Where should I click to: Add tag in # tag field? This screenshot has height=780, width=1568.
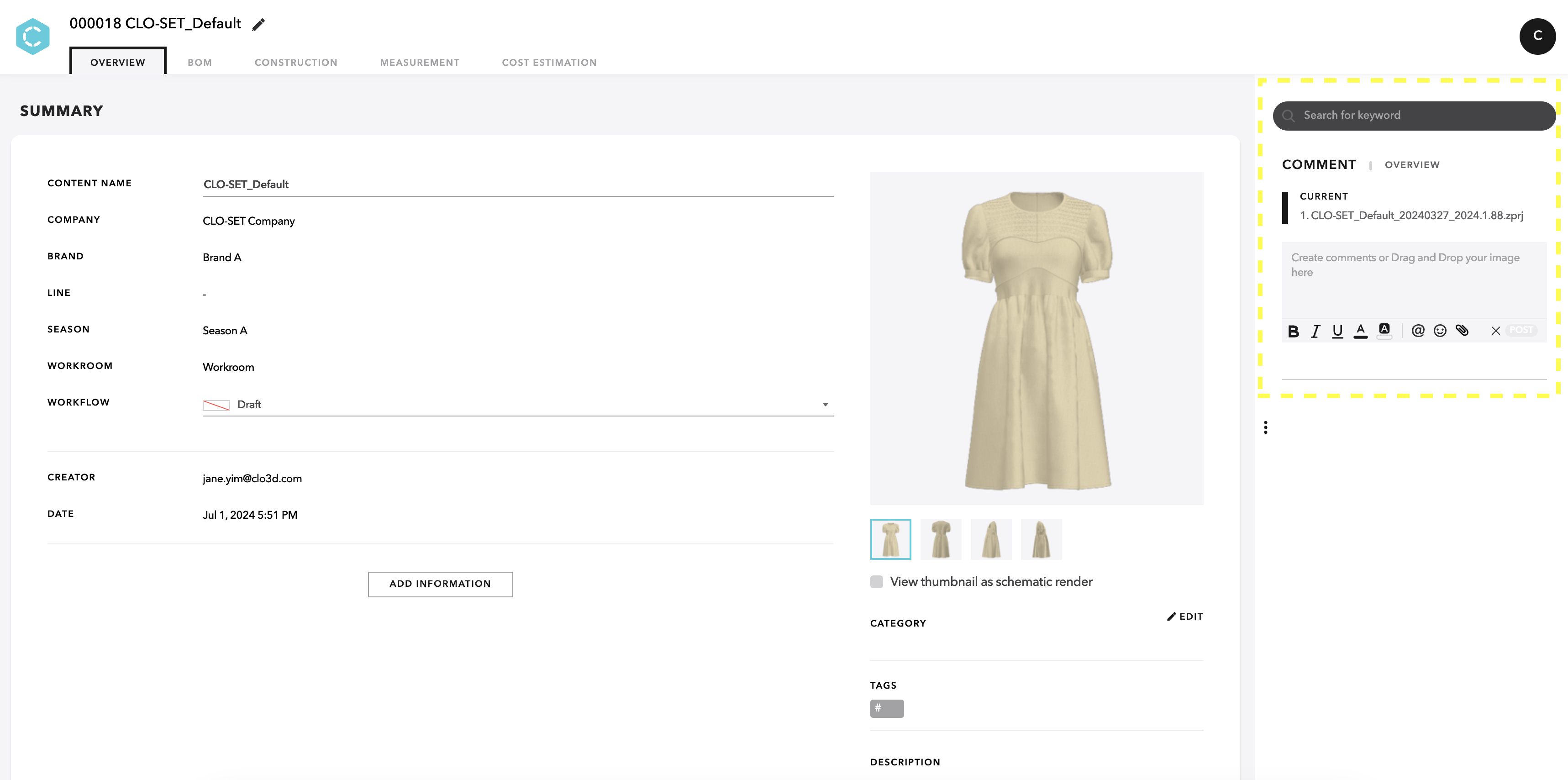pyautogui.click(x=887, y=709)
